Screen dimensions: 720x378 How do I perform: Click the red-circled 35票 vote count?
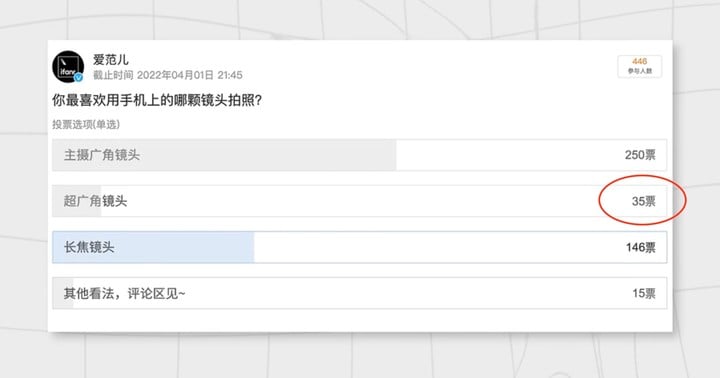[644, 201]
